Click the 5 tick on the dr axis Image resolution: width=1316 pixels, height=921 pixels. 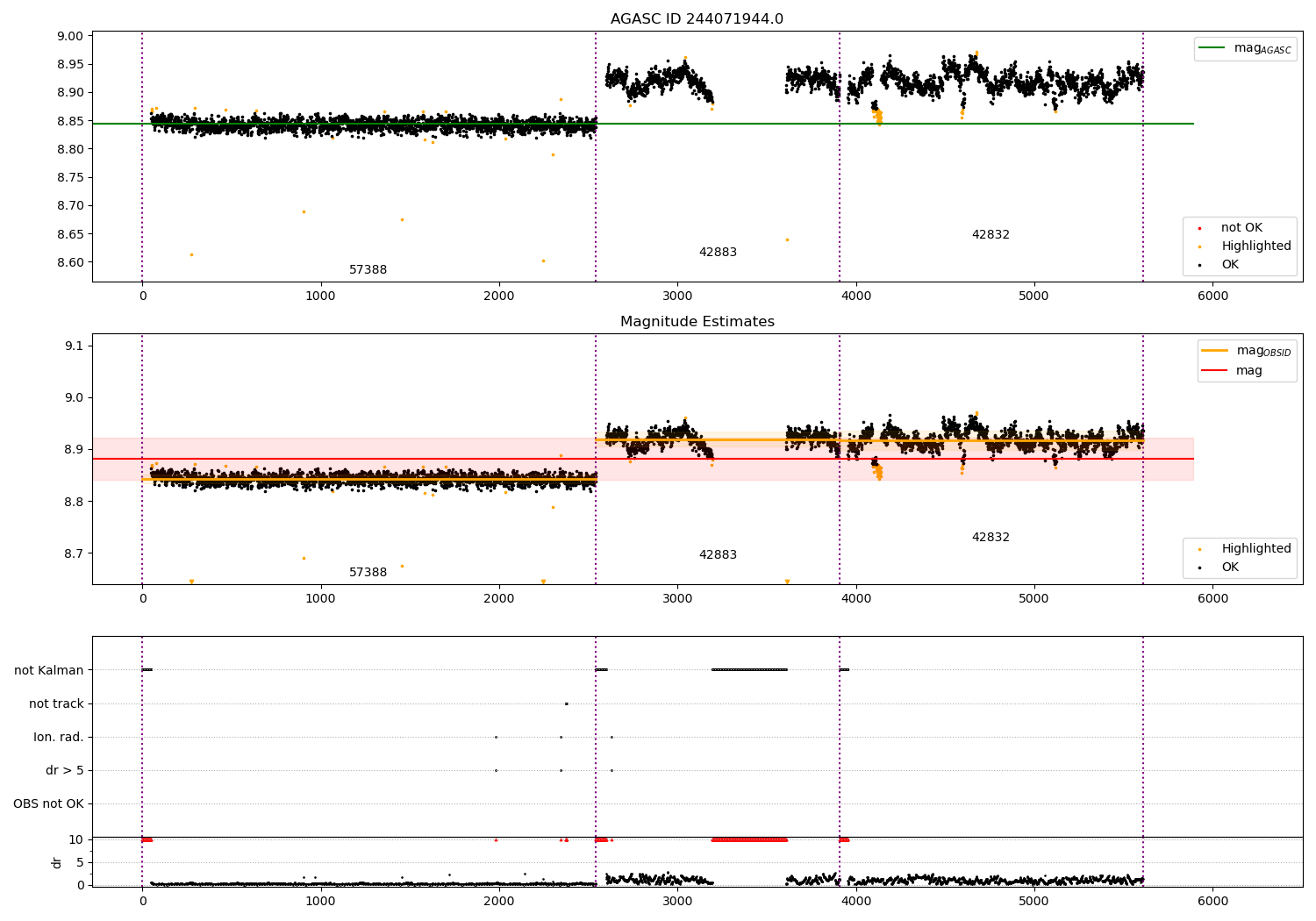tap(81, 863)
